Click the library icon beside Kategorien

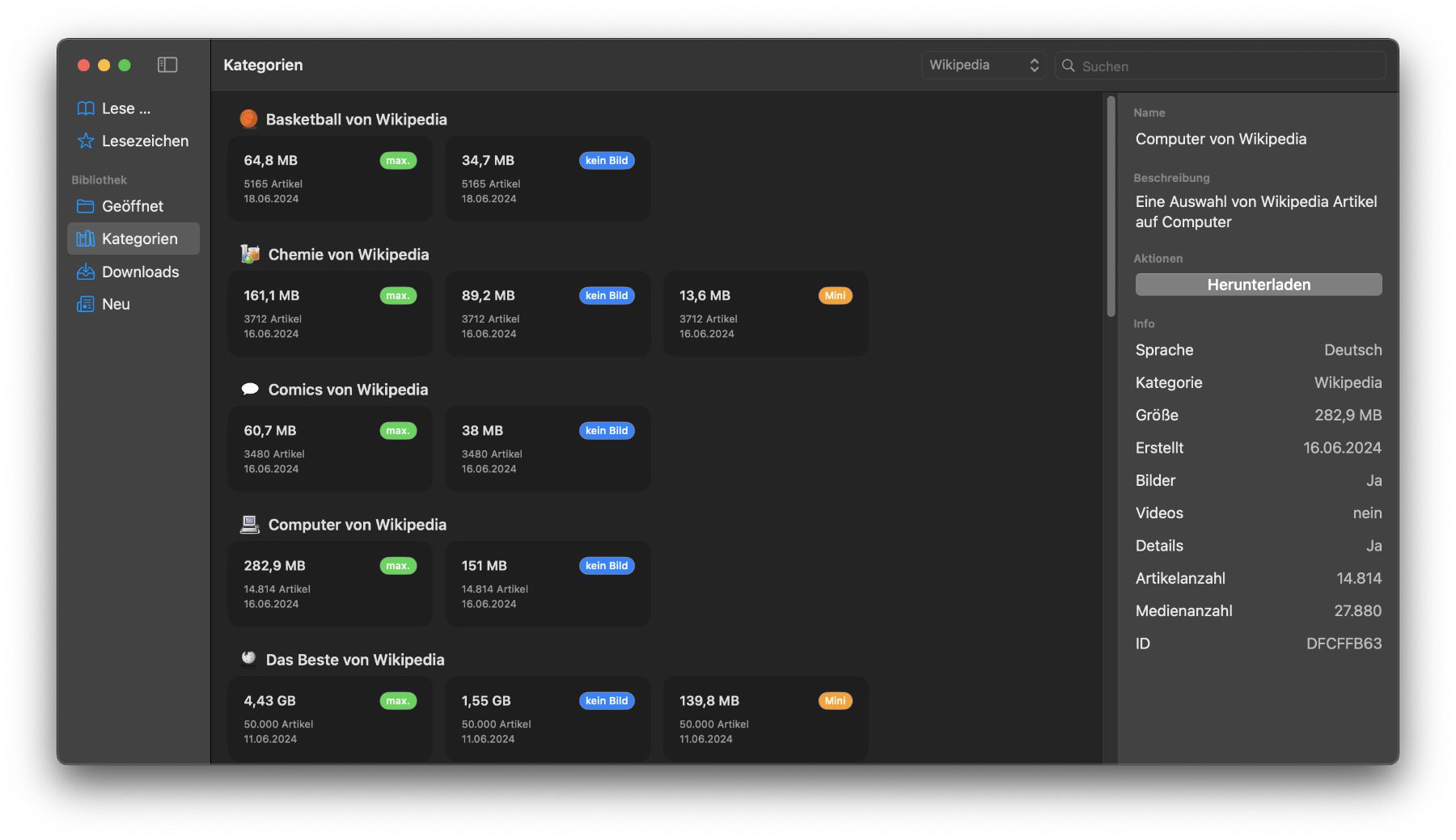pos(86,238)
